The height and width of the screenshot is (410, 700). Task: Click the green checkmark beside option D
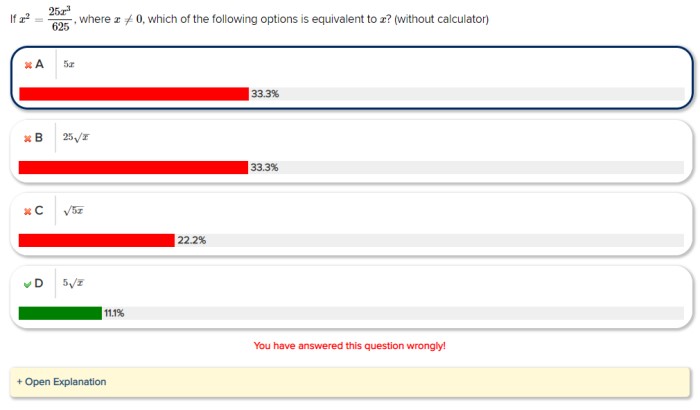tap(28, 284)
